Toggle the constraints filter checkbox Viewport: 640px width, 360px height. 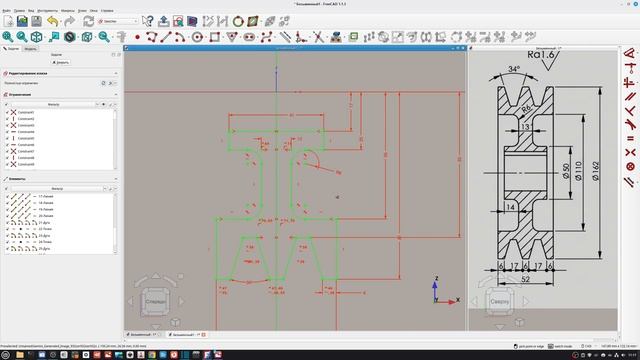(7, 104)
